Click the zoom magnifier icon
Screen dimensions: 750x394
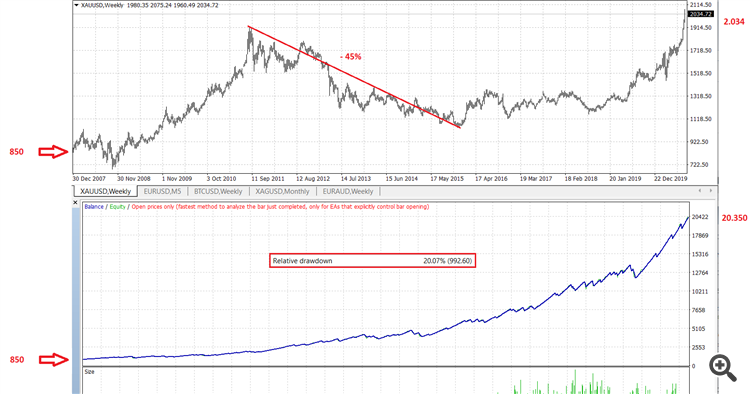pyautogui.click(x=722, y=368)
